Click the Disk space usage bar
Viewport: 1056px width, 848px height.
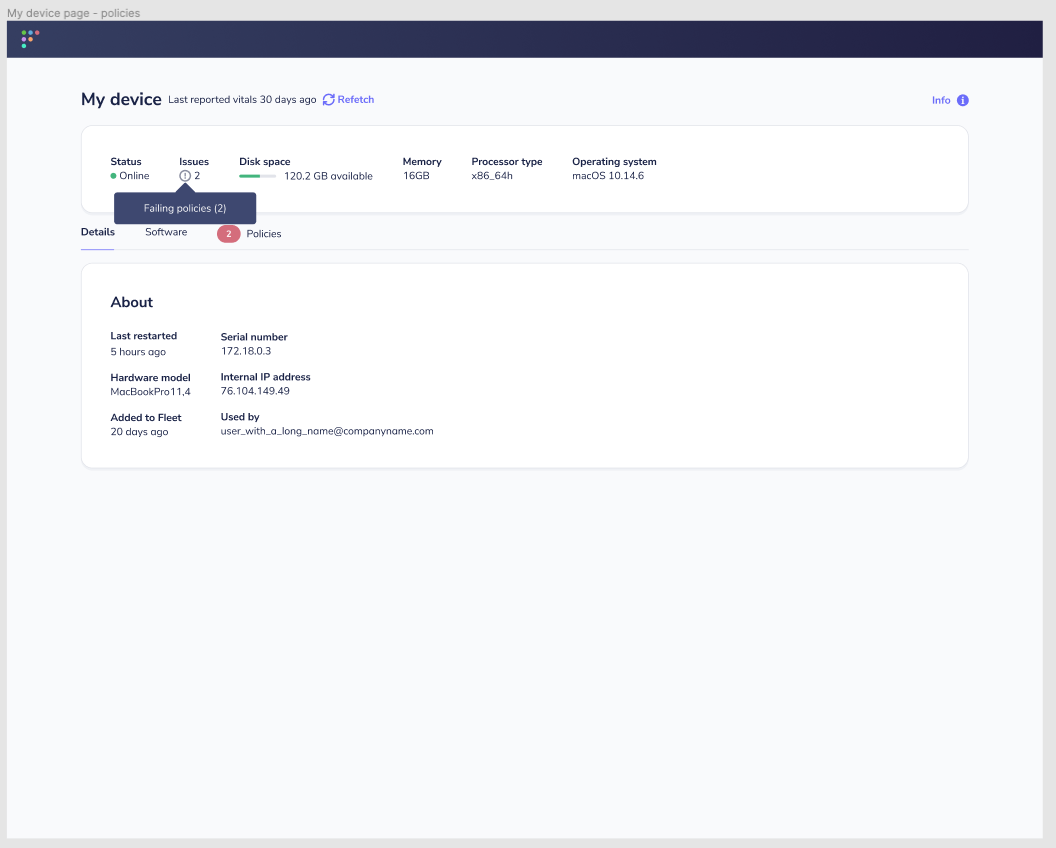(x=257, y=175)
